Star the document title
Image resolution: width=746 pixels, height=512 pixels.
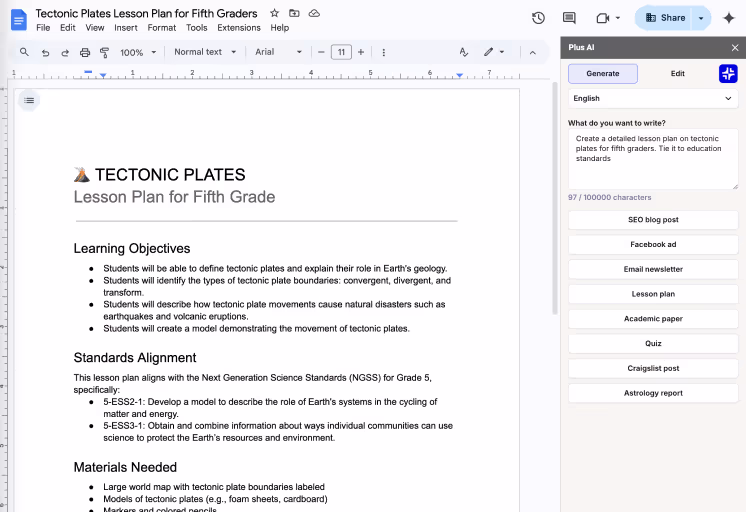[275, 13]
